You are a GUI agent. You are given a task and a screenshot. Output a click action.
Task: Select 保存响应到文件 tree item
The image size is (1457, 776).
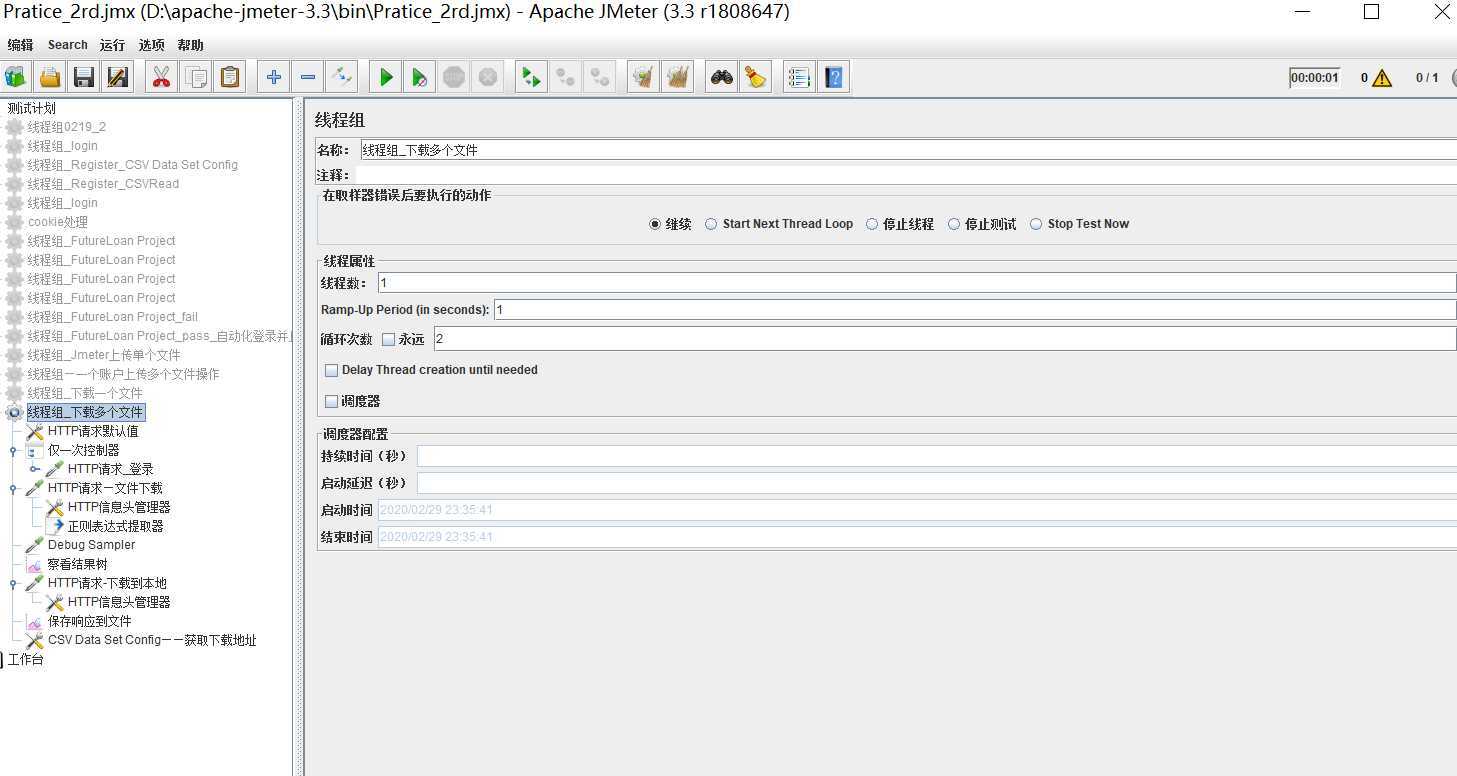click(90, 621)
